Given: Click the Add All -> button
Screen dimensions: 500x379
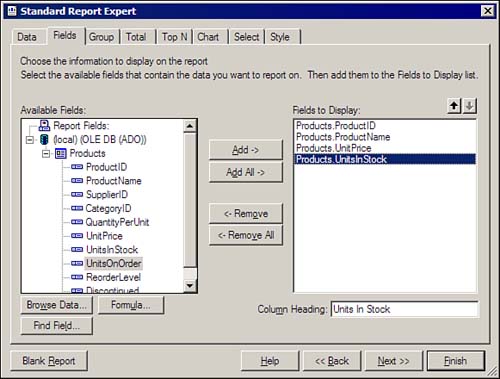Looking at the screenshot, I should (246, 172).
